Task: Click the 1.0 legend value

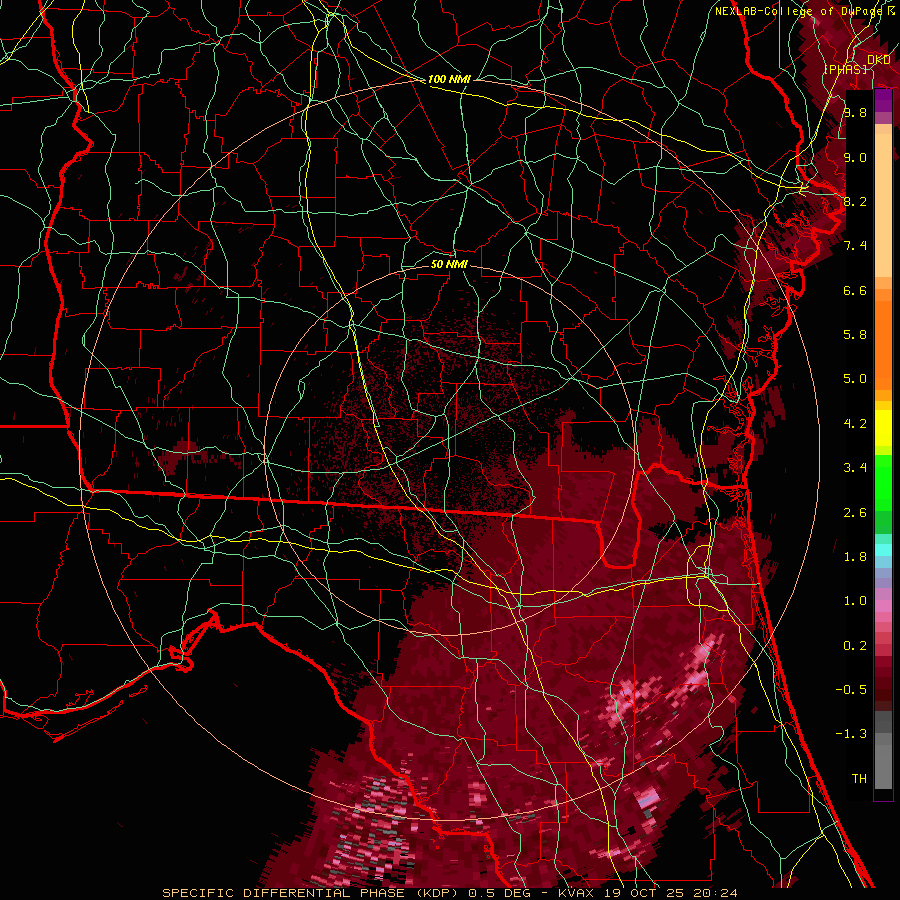Action: [x=855, y=601]
